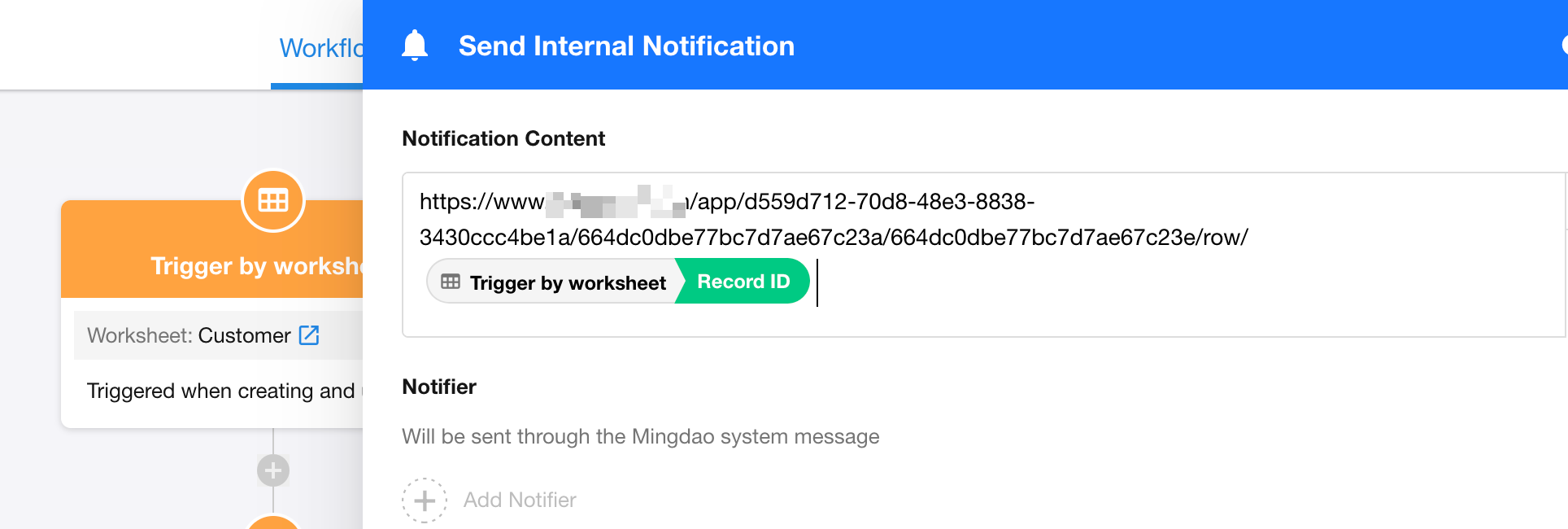Click the Add Notifier label

520,500
